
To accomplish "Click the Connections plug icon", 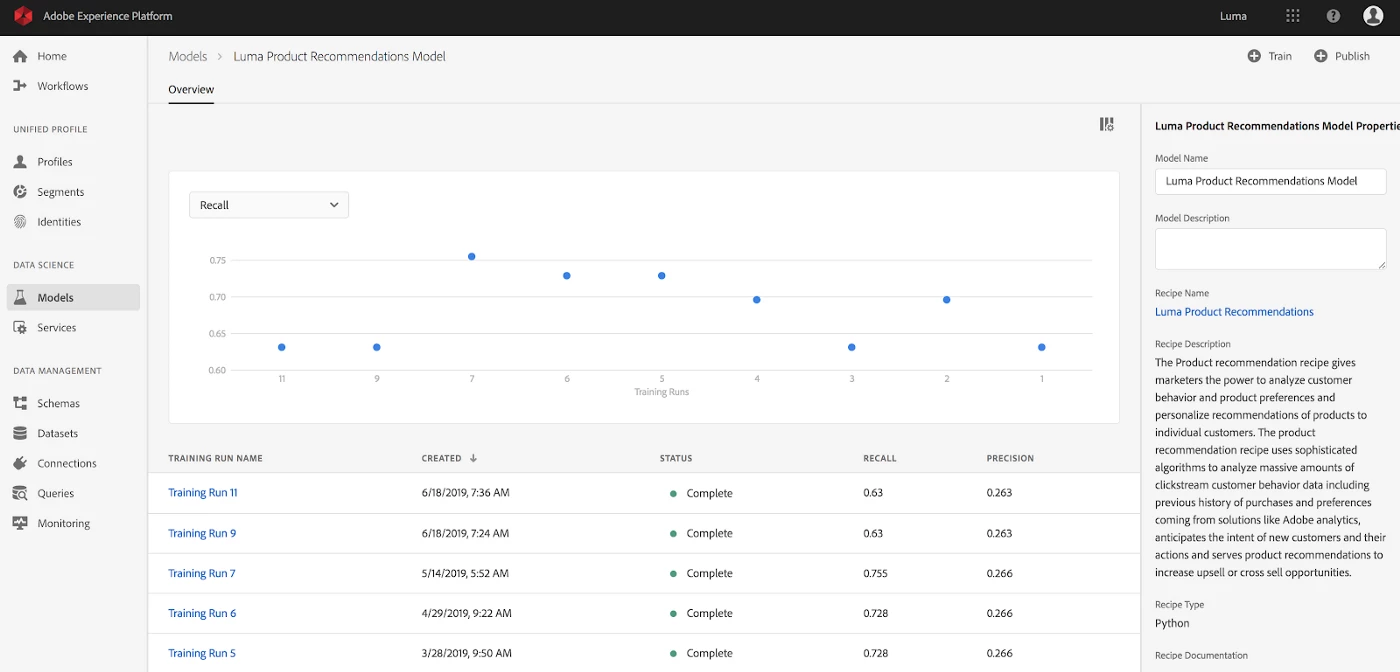I will [x=20, y=463].
